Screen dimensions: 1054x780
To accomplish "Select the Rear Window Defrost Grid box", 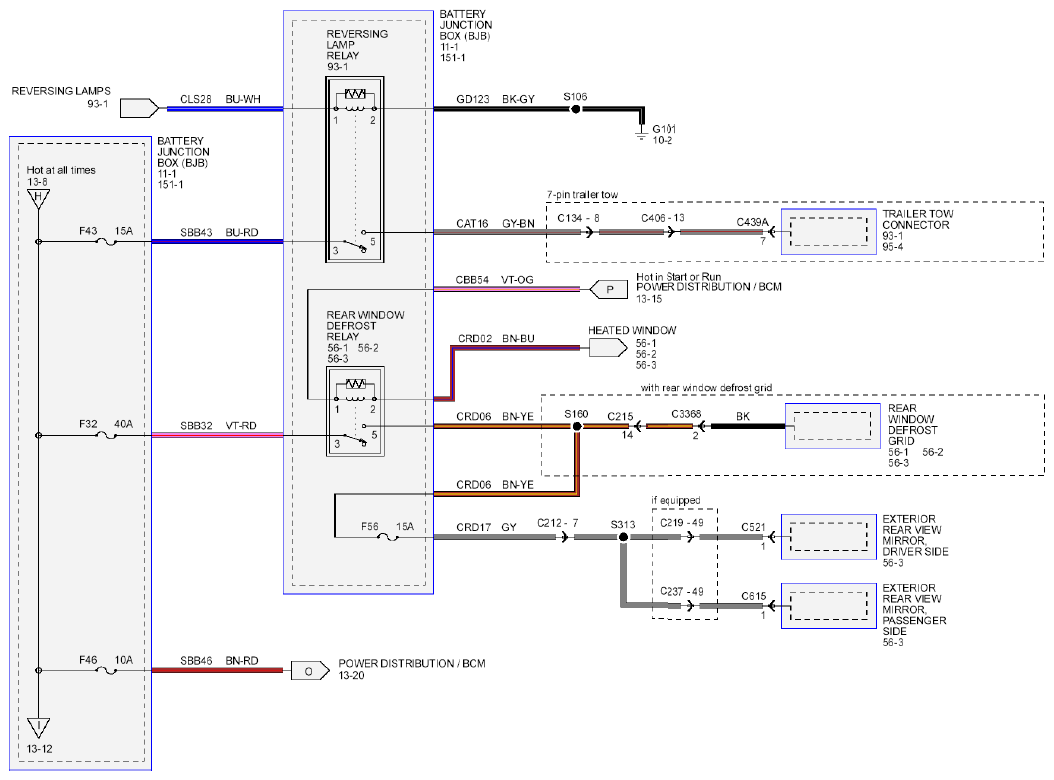I will coord(833,426).
